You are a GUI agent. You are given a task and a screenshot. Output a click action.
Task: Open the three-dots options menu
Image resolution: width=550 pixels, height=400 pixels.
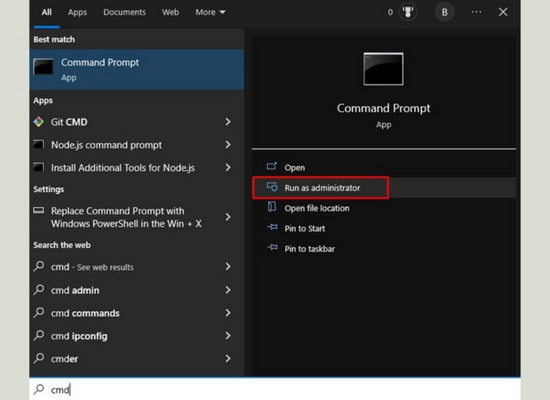pos(476,12)
